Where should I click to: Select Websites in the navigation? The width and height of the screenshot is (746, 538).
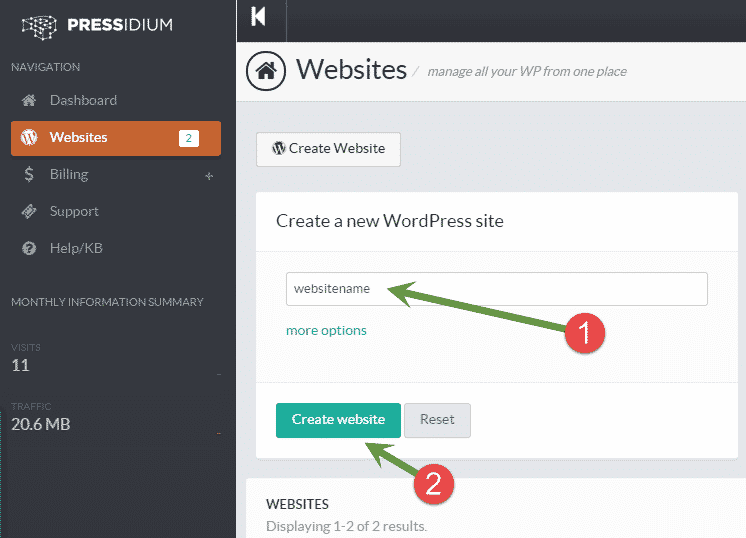(116, 138)
